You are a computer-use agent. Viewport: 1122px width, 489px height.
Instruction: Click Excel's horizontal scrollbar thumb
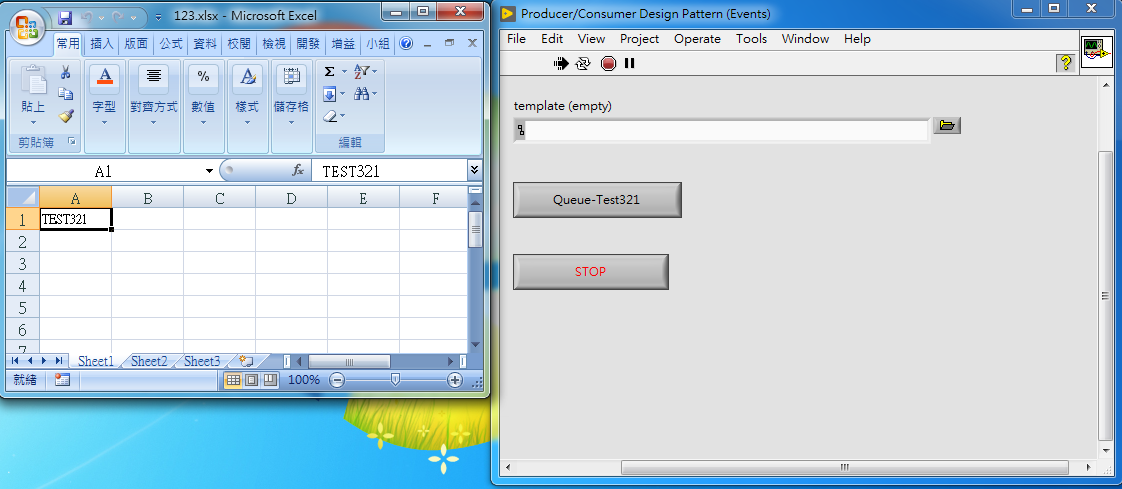tap(349, 361)
